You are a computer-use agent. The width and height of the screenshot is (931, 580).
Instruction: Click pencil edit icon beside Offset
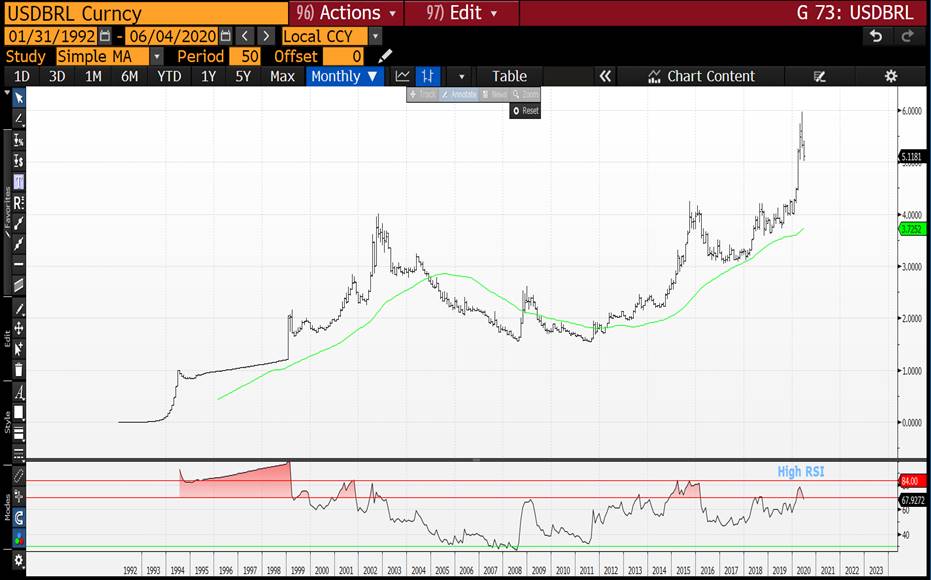coord(386,56)
